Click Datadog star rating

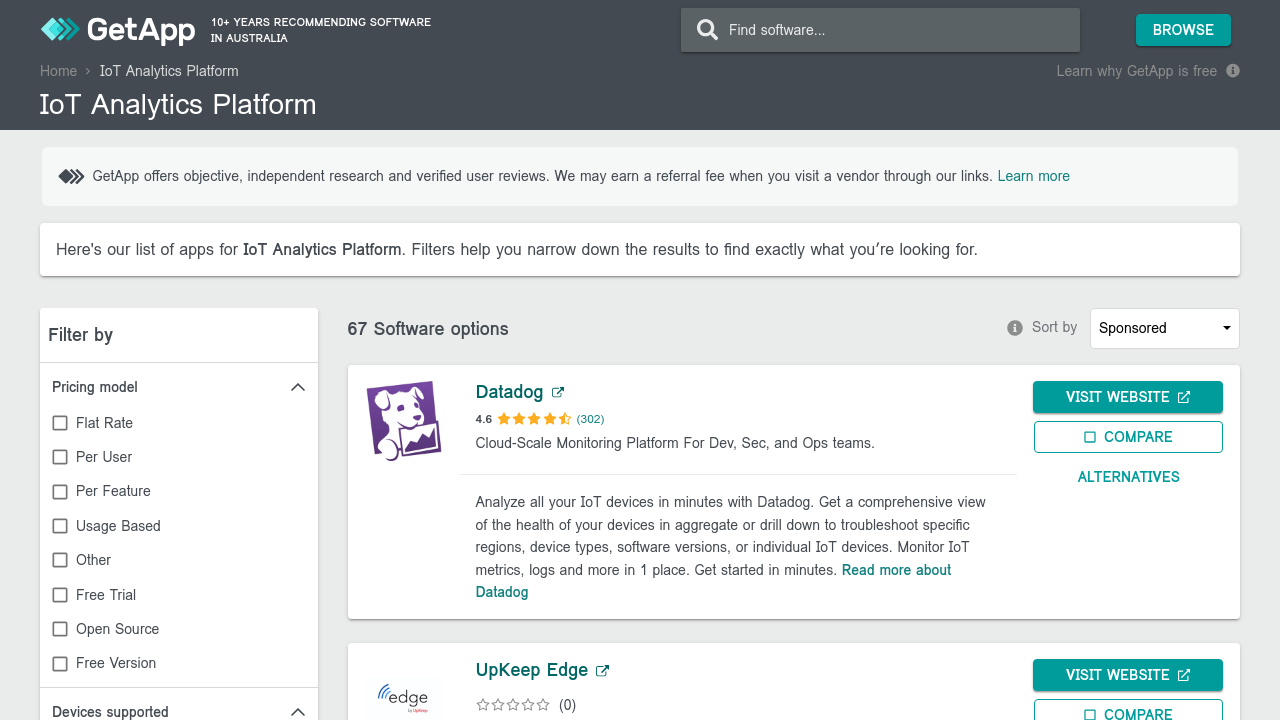(534, 419)
